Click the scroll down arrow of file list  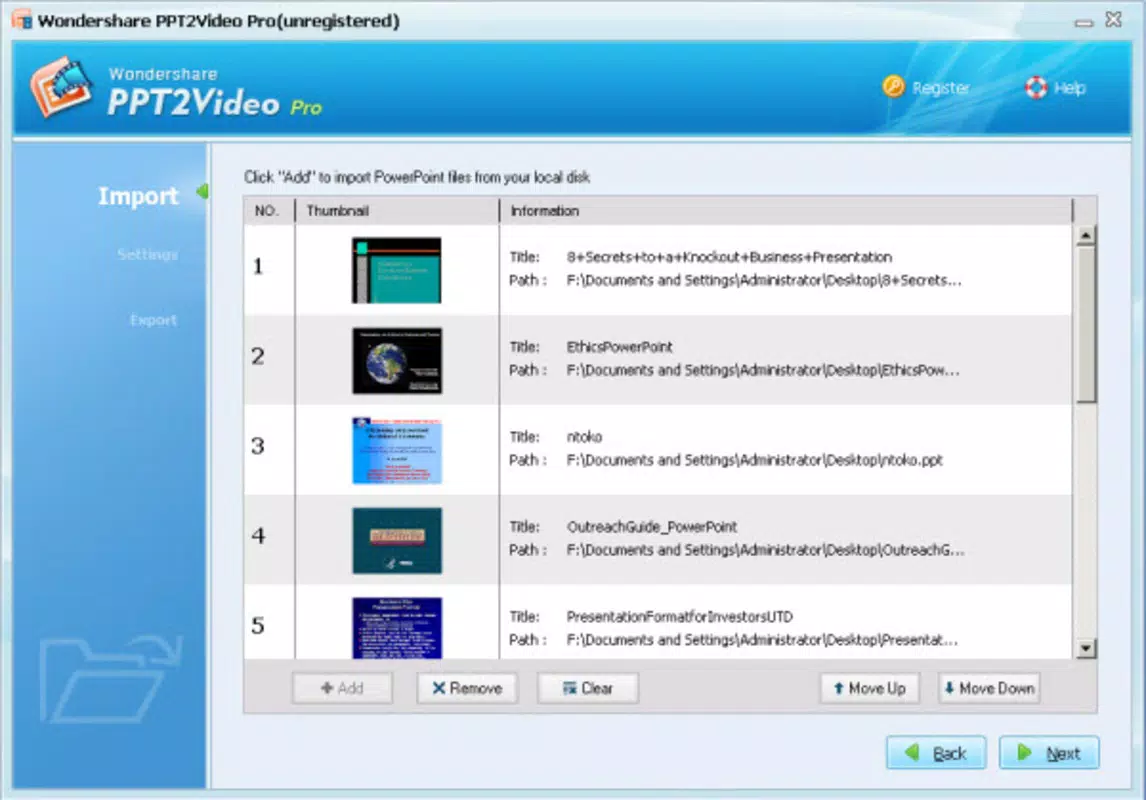[1085, 649]
